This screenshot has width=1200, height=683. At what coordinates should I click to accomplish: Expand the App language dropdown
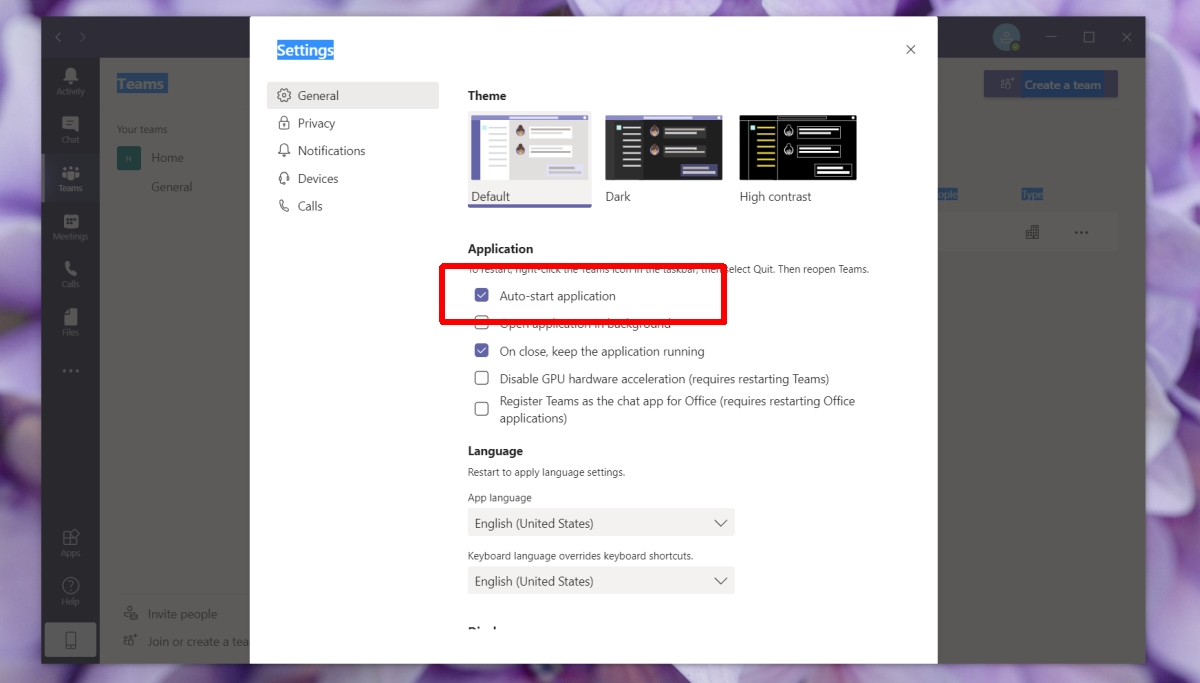[x=601, y=523]
